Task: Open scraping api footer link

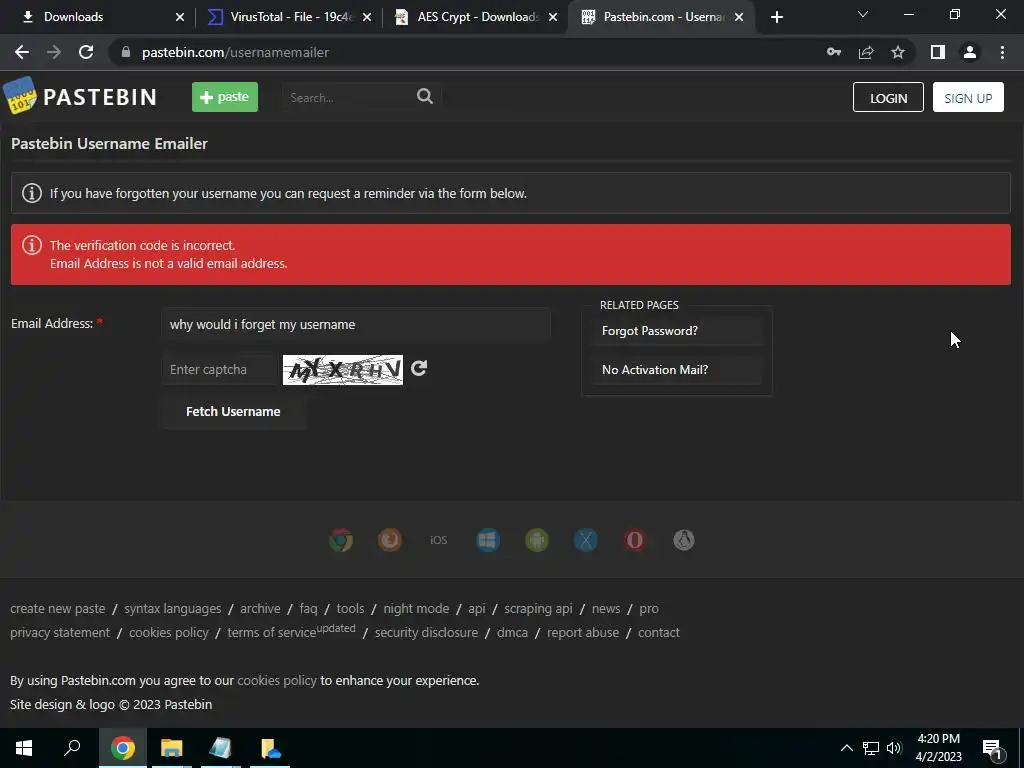Action: pyautogui.click(x=538, y=609)
